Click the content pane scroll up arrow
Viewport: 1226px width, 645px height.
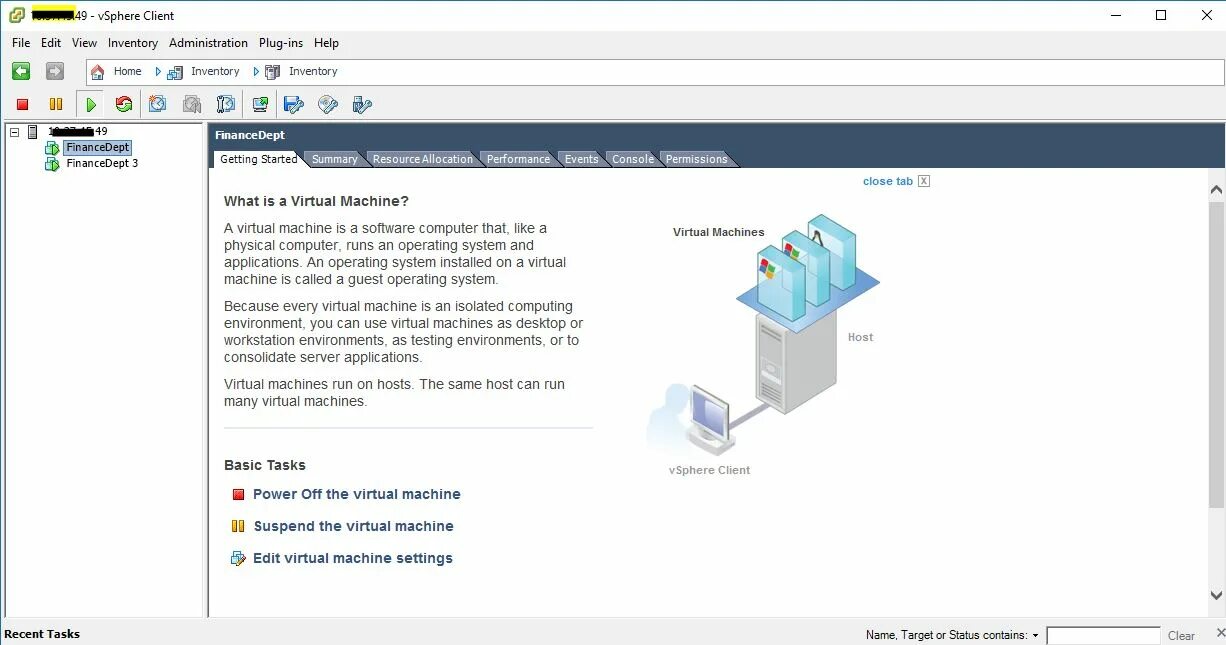(x=1216, y=190)
